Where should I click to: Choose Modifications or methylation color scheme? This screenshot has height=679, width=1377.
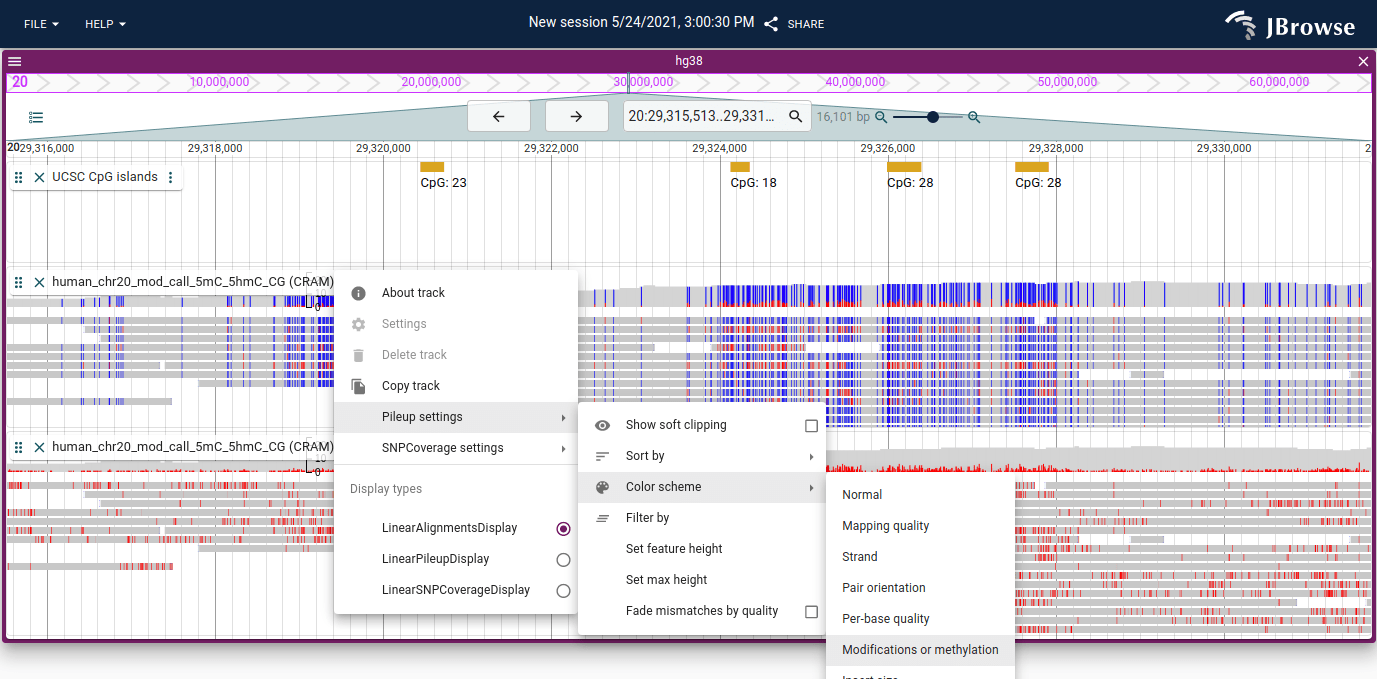[920, 650]
